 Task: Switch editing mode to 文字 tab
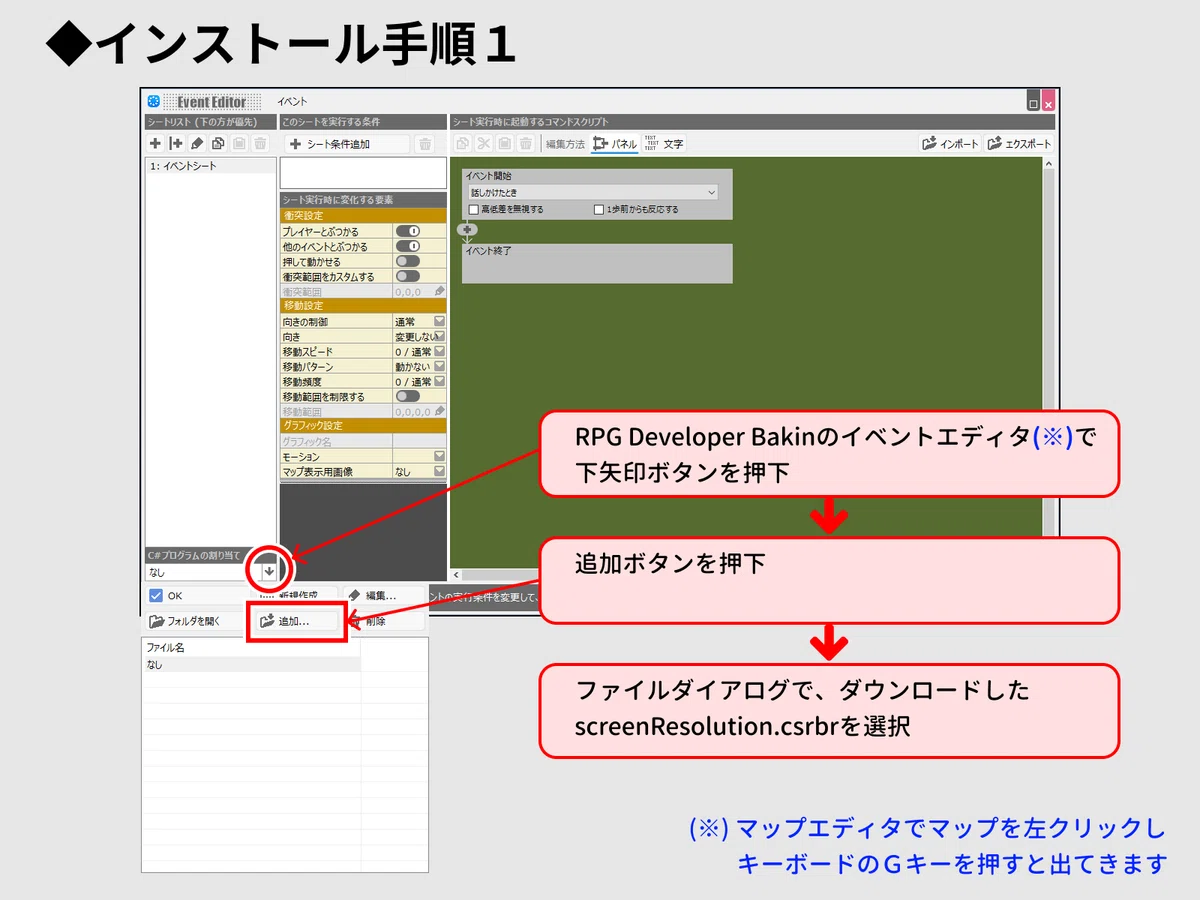(x=664, y=144)
